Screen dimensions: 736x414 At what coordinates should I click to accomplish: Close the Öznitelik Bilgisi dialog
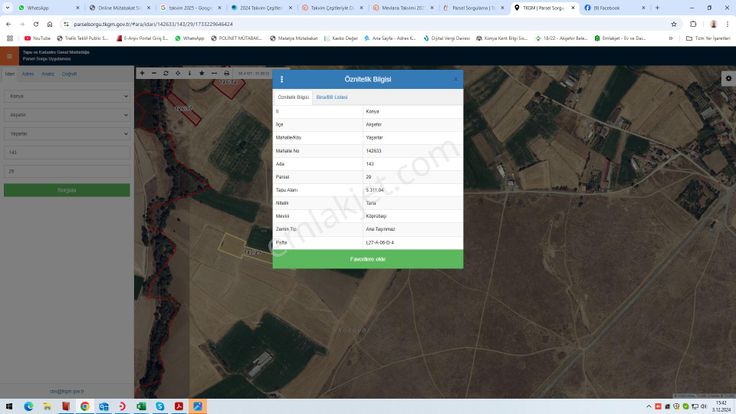point(455,79)
